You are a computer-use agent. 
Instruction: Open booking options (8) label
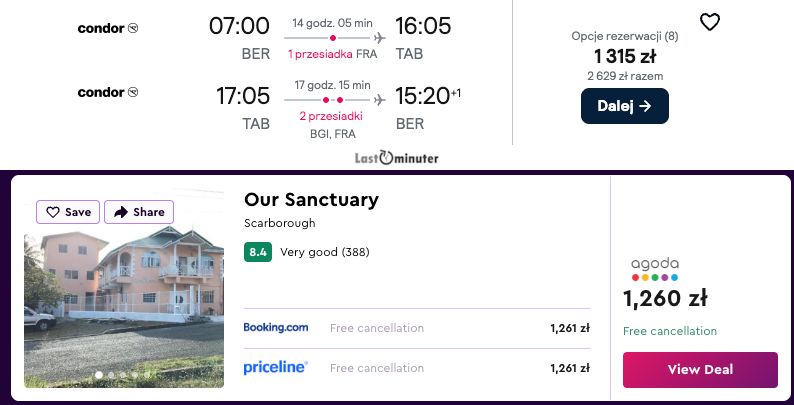pos(624,36)
